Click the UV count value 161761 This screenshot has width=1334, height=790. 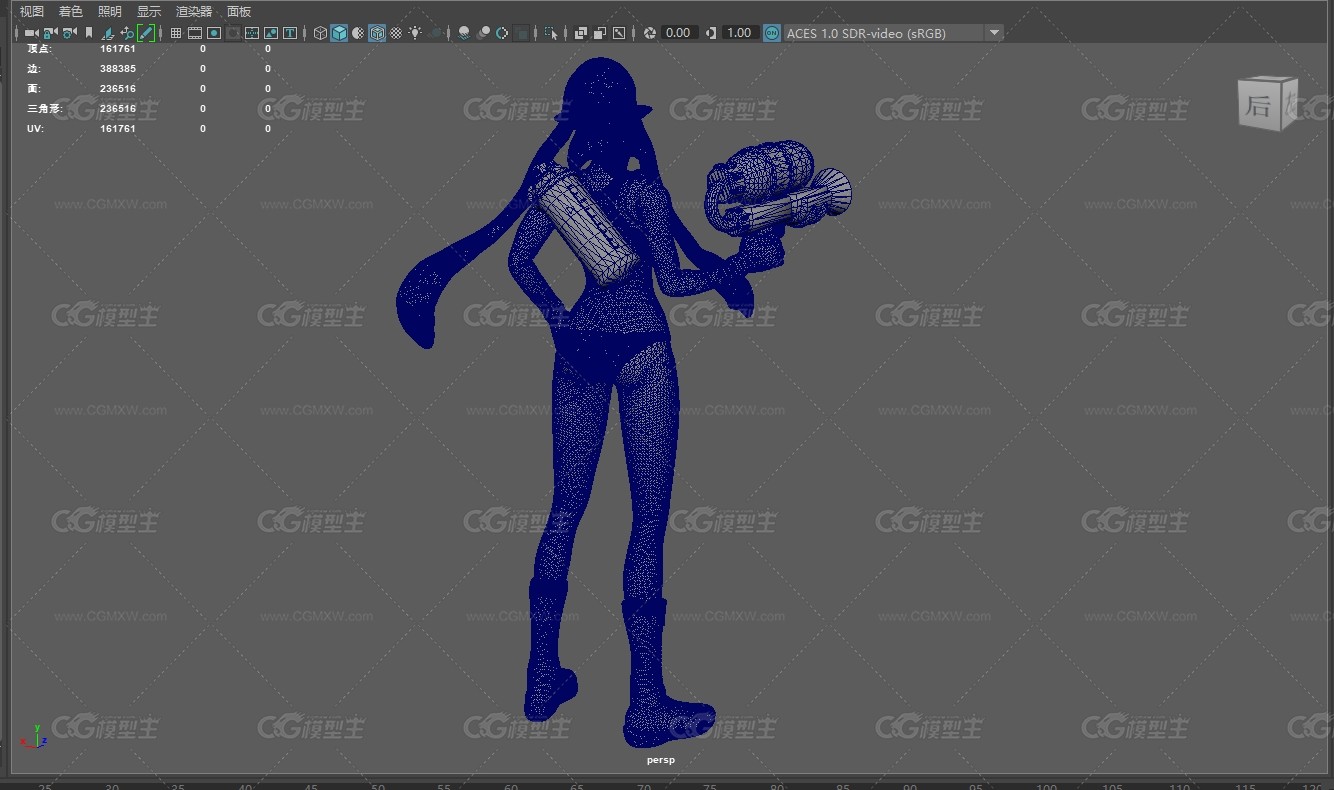coord(118,129)
